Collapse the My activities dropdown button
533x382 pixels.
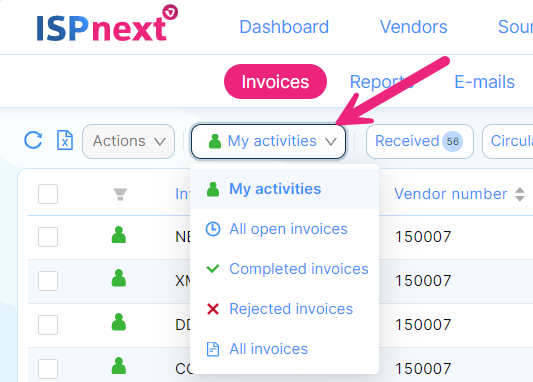click(x=269, y=141)
